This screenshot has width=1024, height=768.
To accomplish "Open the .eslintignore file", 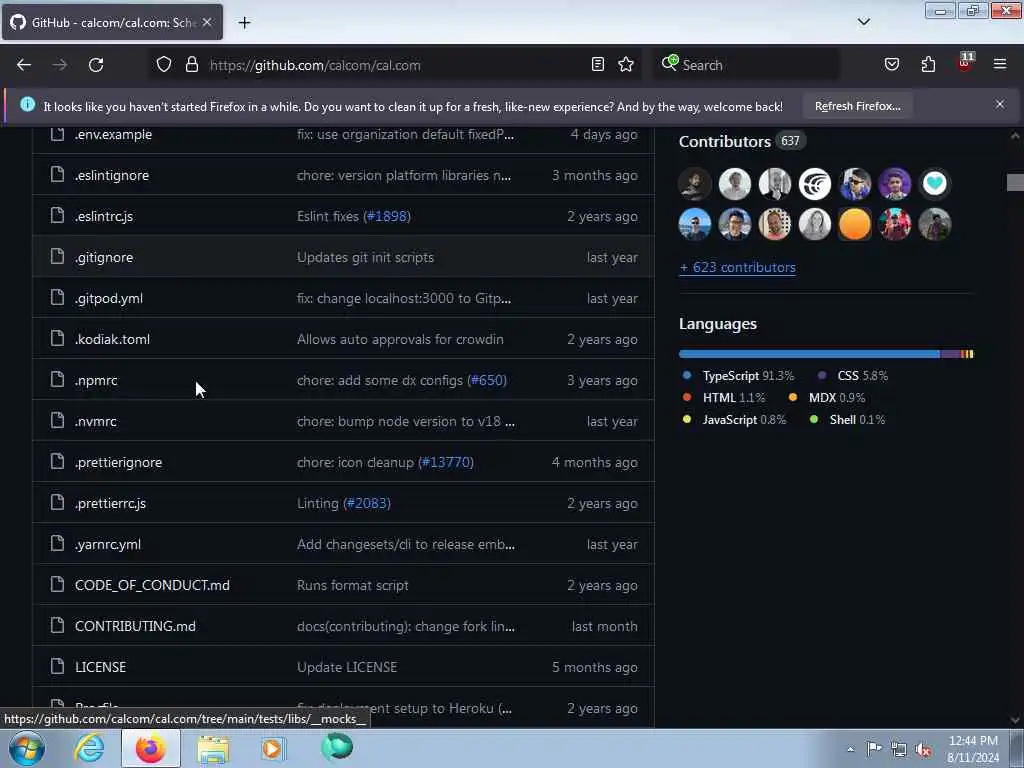I will [112, 175].
